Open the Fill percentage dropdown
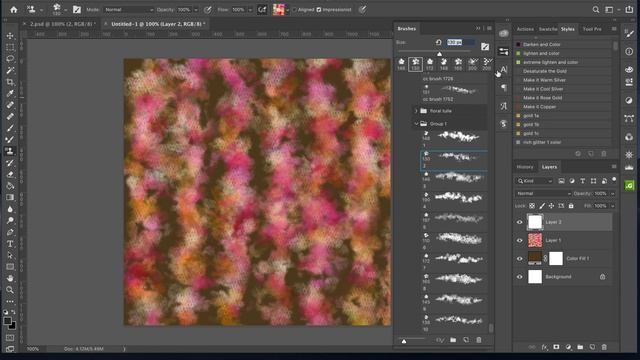 [613, 206]
